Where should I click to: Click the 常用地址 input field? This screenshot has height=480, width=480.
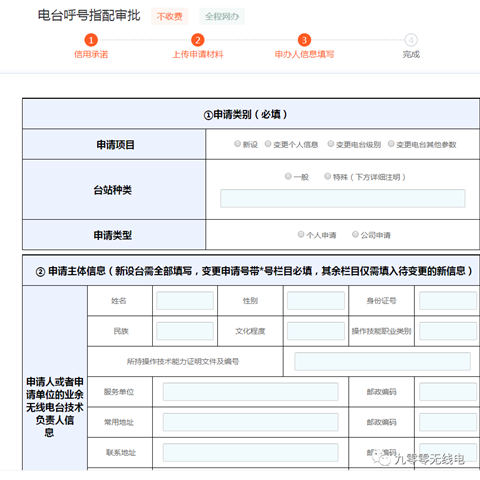(x=251, y=422)
